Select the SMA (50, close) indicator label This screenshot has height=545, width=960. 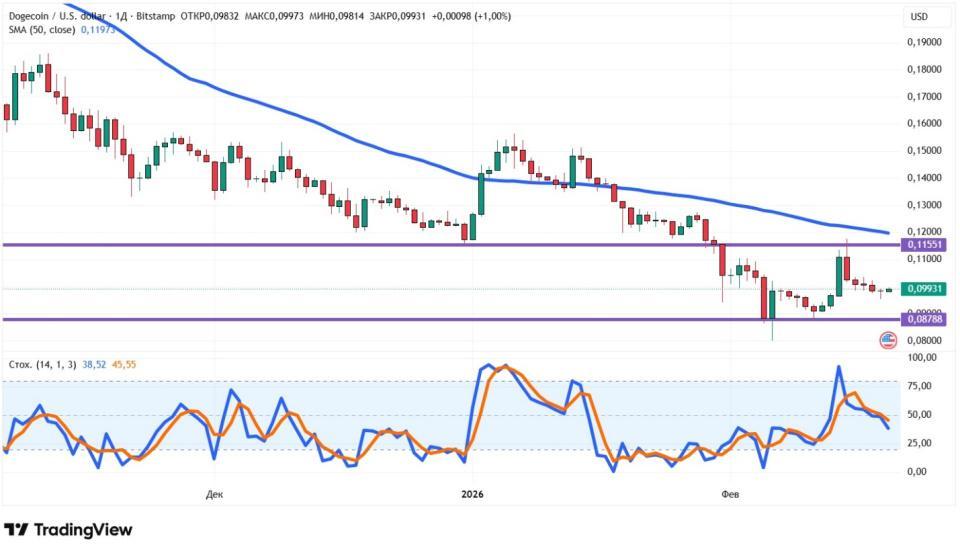pos(40,30)
